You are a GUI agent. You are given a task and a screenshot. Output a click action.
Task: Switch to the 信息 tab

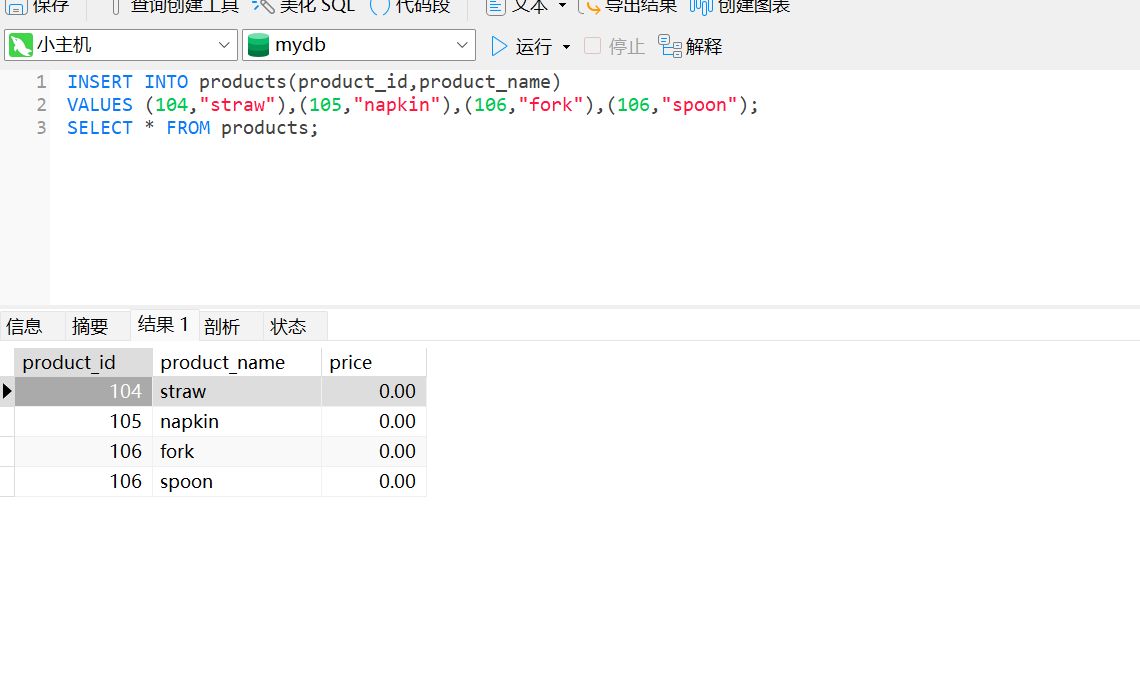25,326
